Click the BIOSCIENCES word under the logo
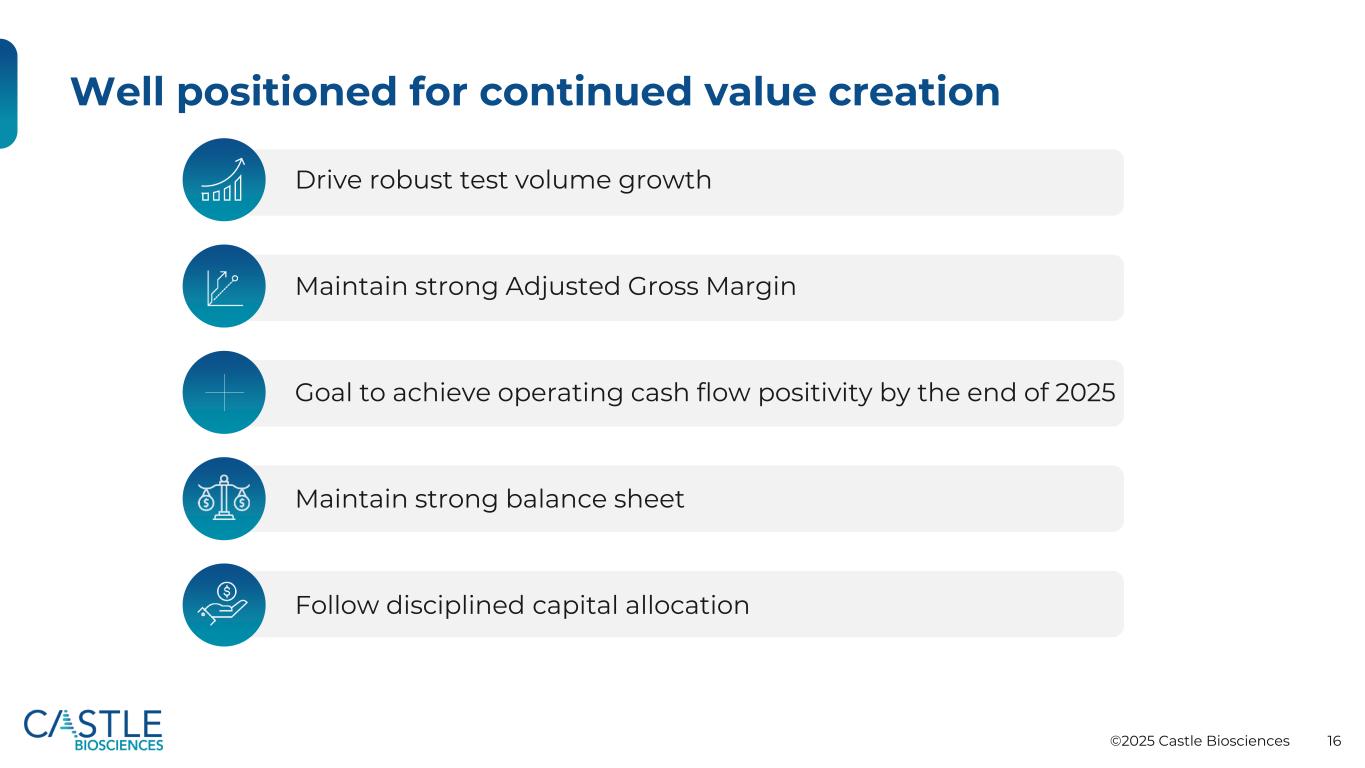 point(119,744)
